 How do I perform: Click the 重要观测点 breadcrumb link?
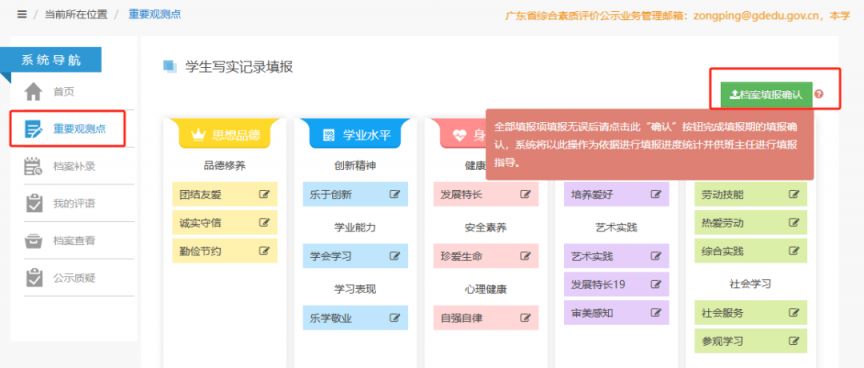click(155, 14)
